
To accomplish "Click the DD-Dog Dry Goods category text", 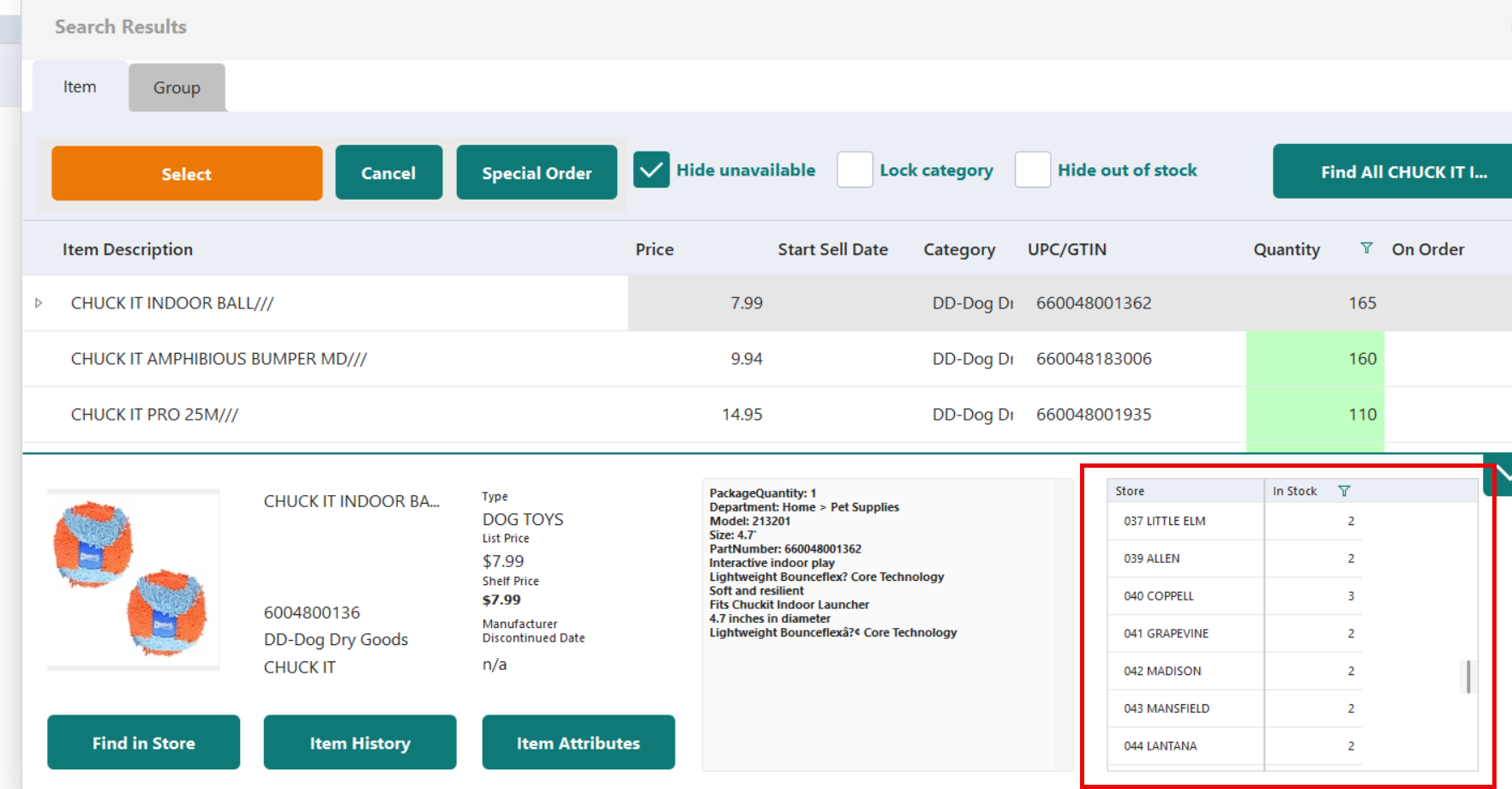I will [x=336, y=640].
